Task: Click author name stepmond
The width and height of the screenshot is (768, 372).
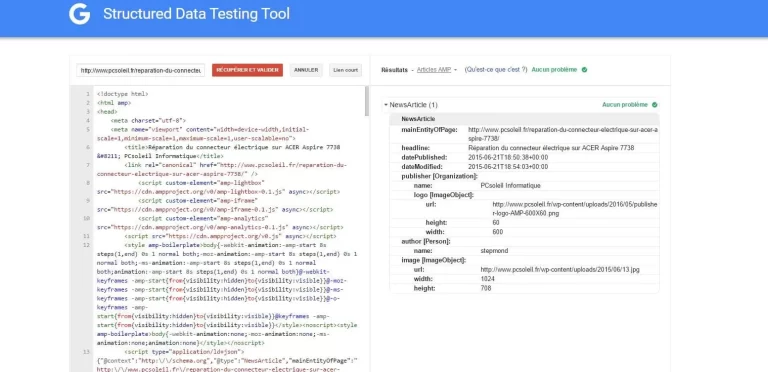Action: coord(494,251)
